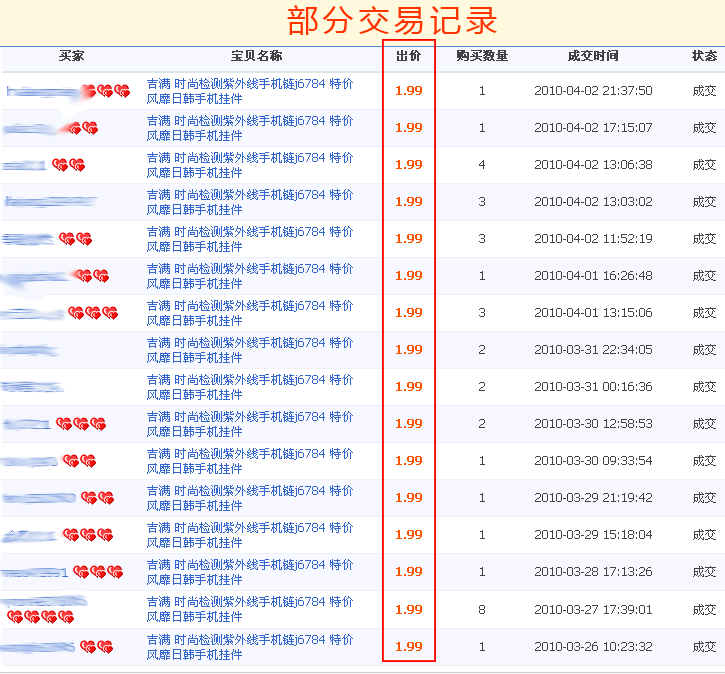Image resolution: width=725 pixels, height=674 pixels.
Task: Open 吉满 product link in the 17:15:07 row
Action: [x=250, y=128]
